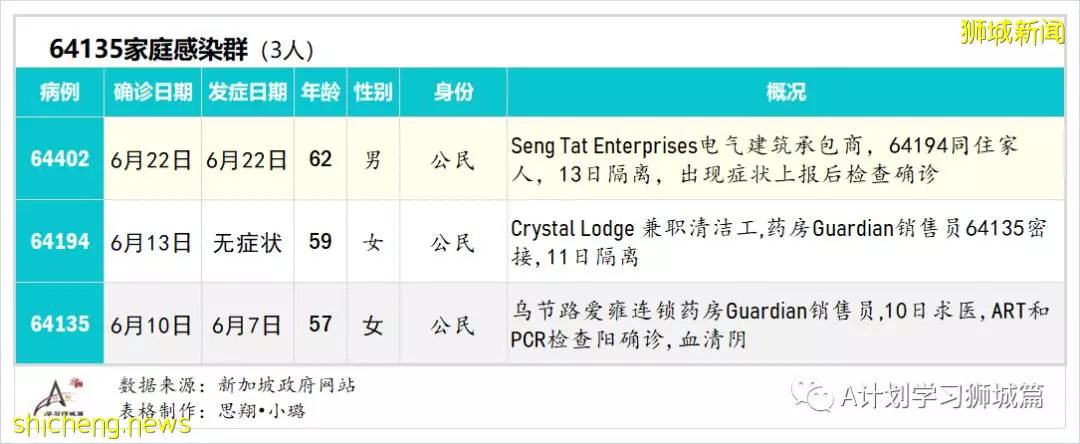Click the 身份 column header
1080x444 pixels.
pos(453,92)
